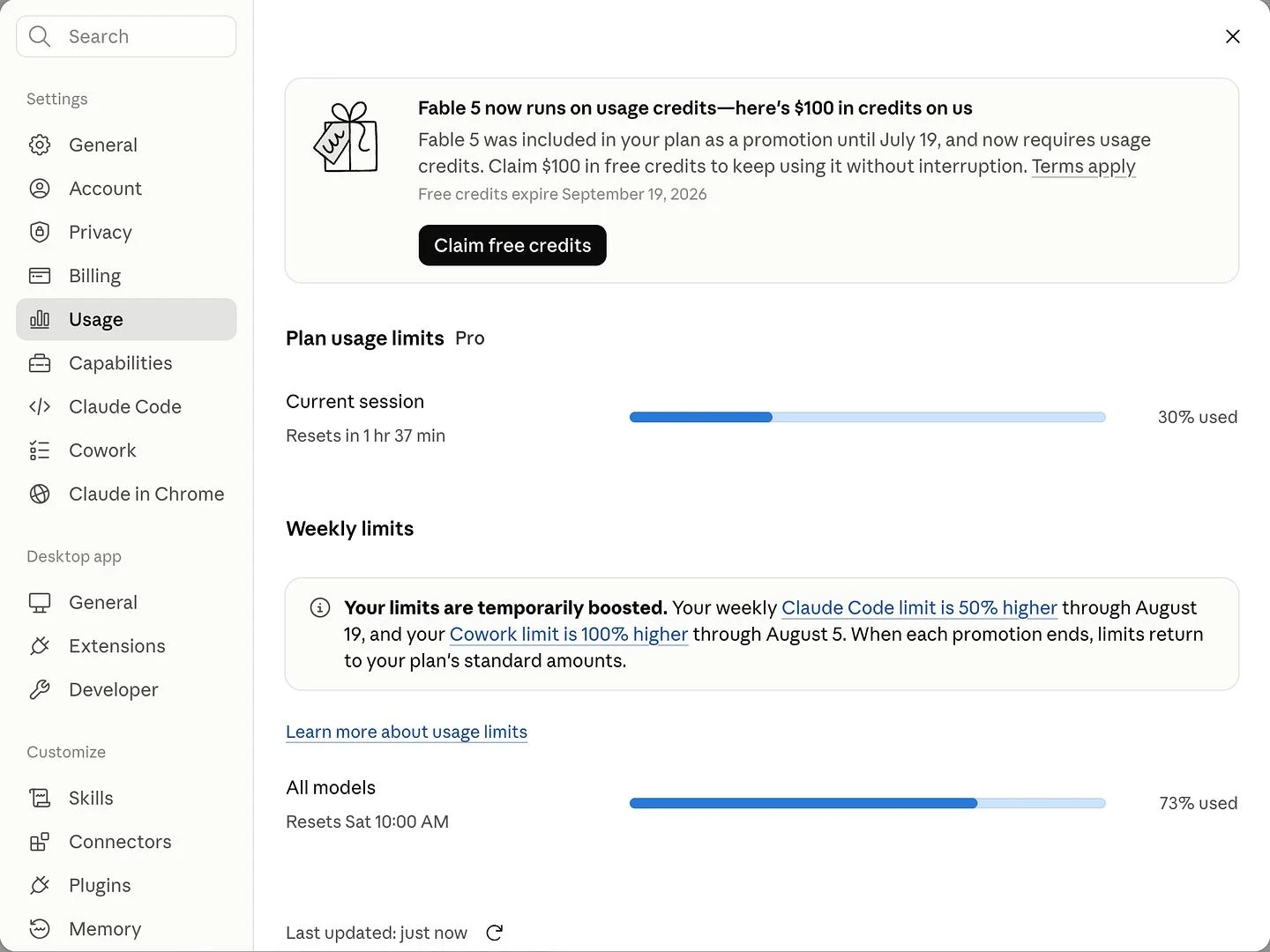This screenshot has width=1270, height=952.
Task: Click the 'Current session' label
Action: click(355, 402)
